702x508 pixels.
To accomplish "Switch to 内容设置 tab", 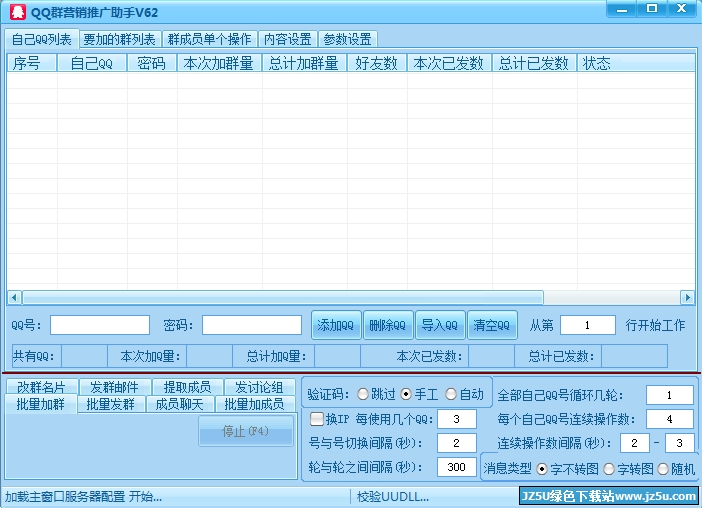I will 287,39.
